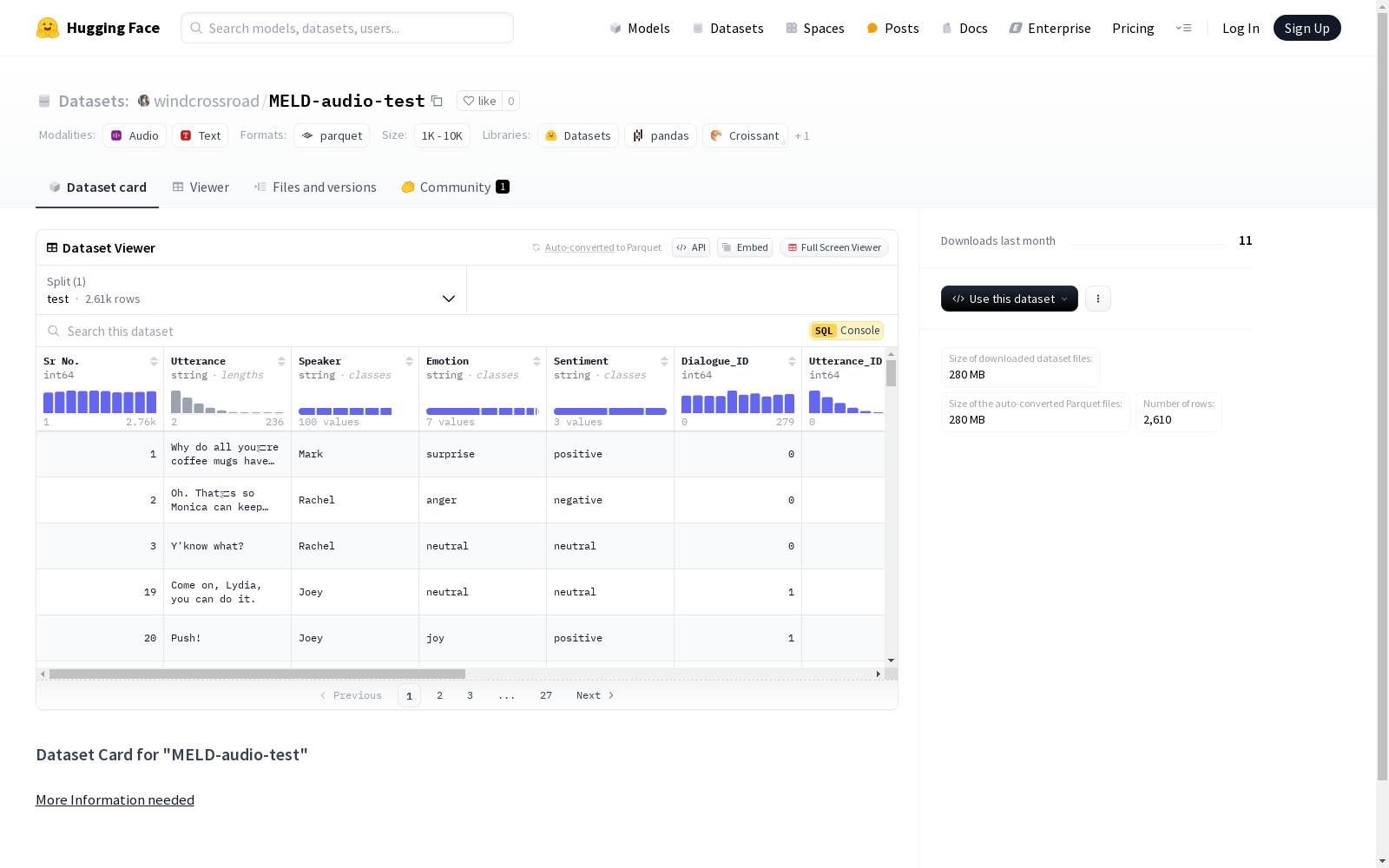The height and width of the screenshot is (868, 1389).
Task: Click the Utterance lengths histogram
Action: click(227, 402)
